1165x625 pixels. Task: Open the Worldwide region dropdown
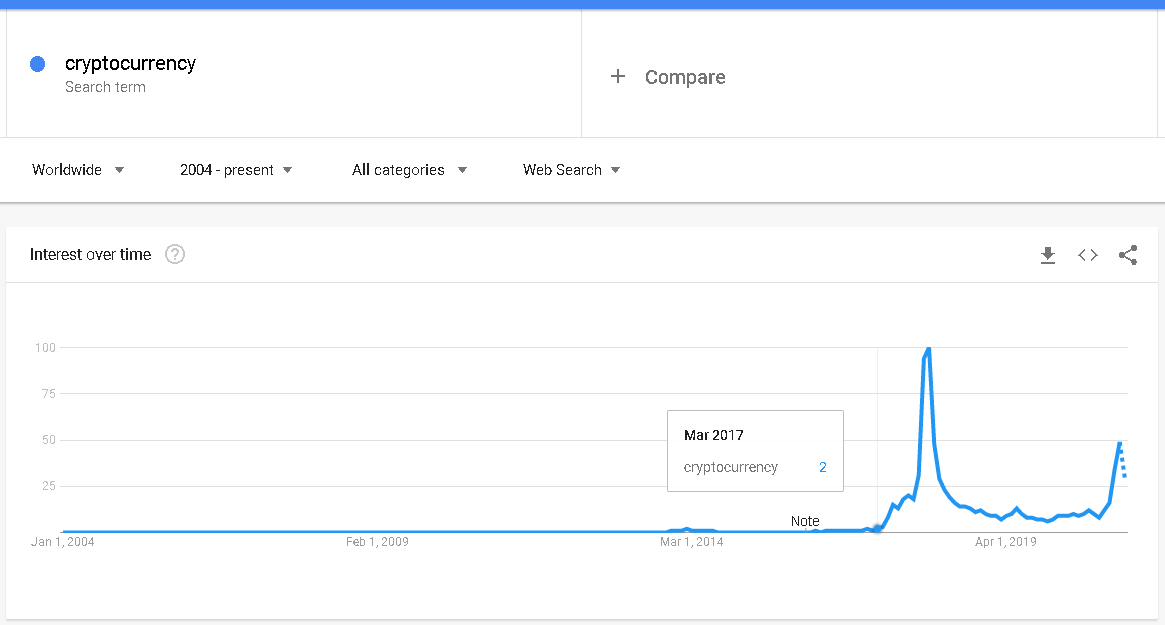tap(78, 170)
